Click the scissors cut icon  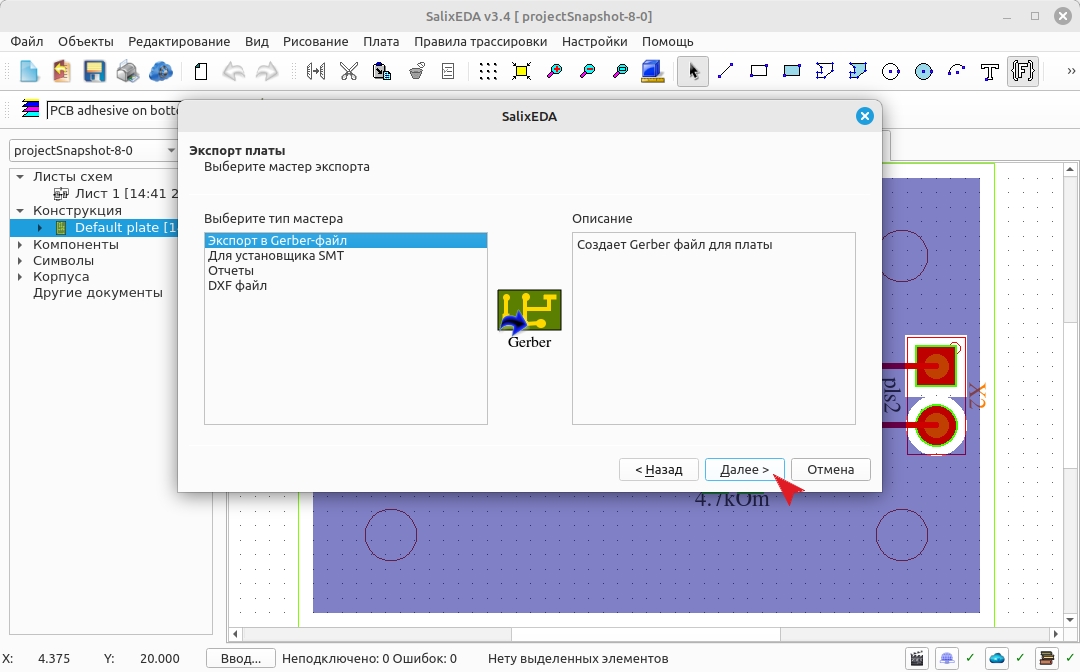tap(349, 71)
